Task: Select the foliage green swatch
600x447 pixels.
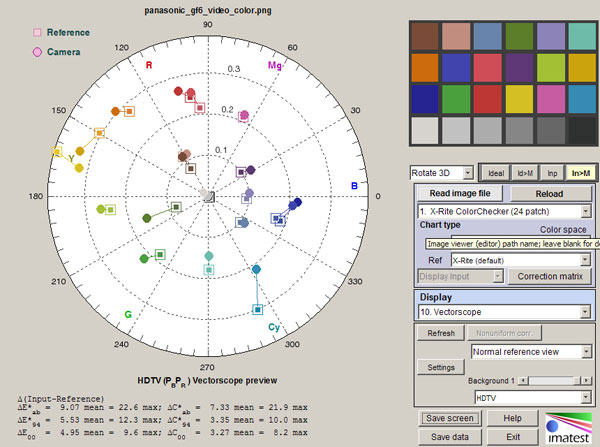Action: pyautogui.click(x=519, y=36)
